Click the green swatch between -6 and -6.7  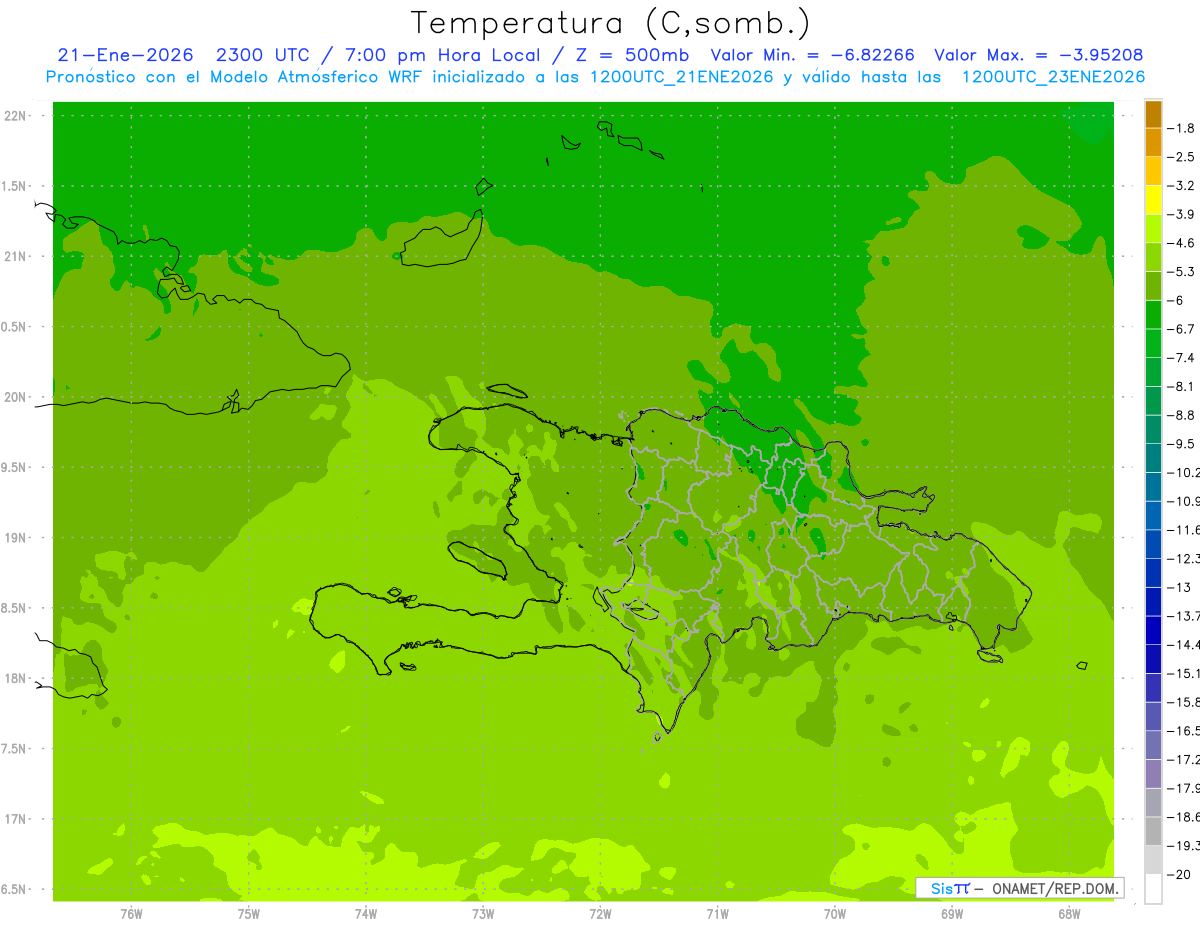point(1153,315)
